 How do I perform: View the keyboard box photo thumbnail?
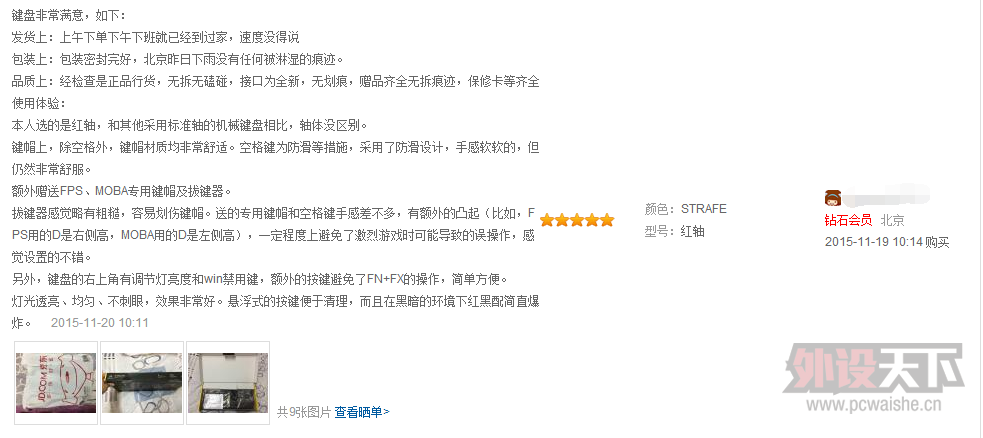coord(142,382)
